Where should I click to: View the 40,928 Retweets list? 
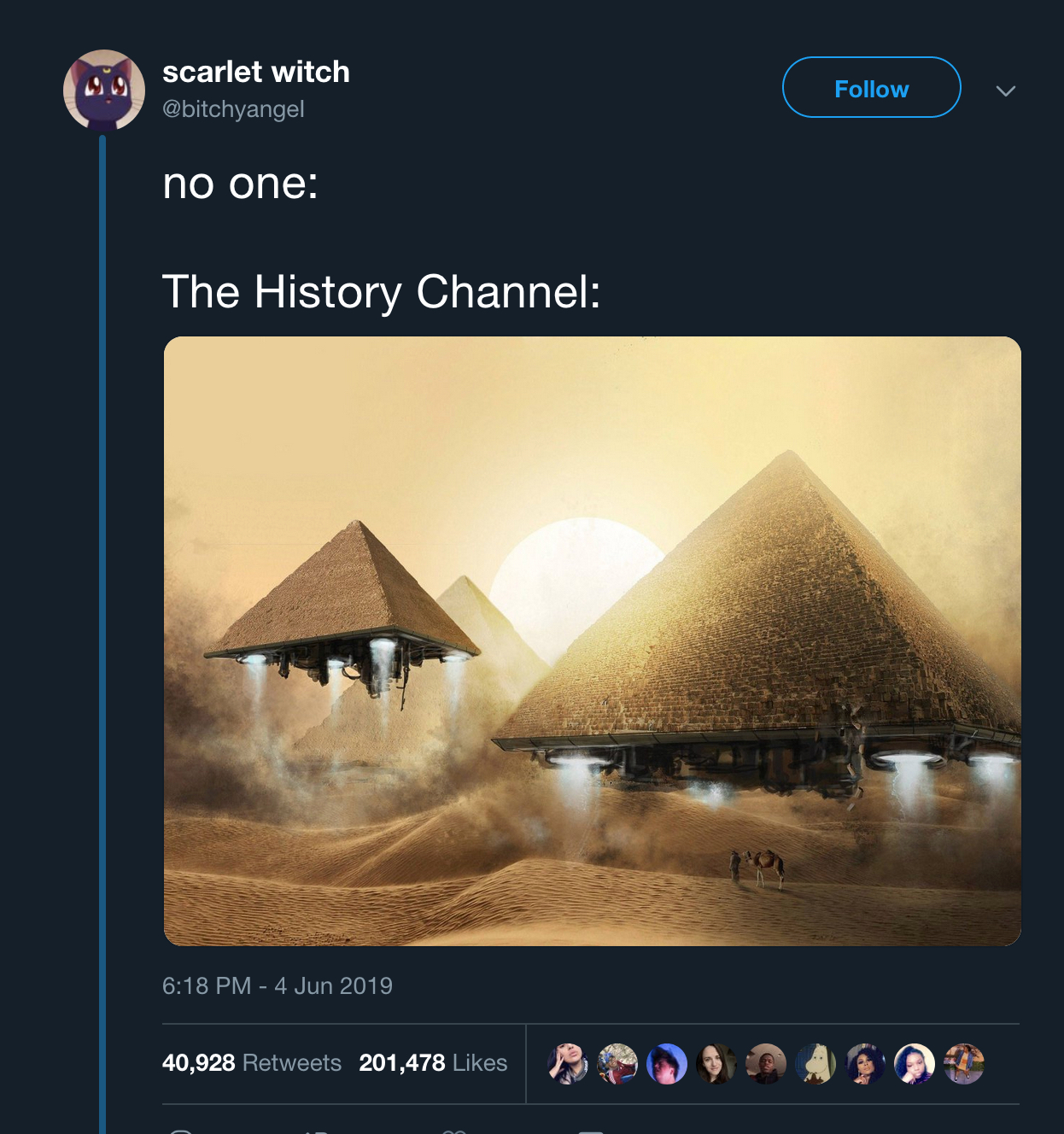252,1062
